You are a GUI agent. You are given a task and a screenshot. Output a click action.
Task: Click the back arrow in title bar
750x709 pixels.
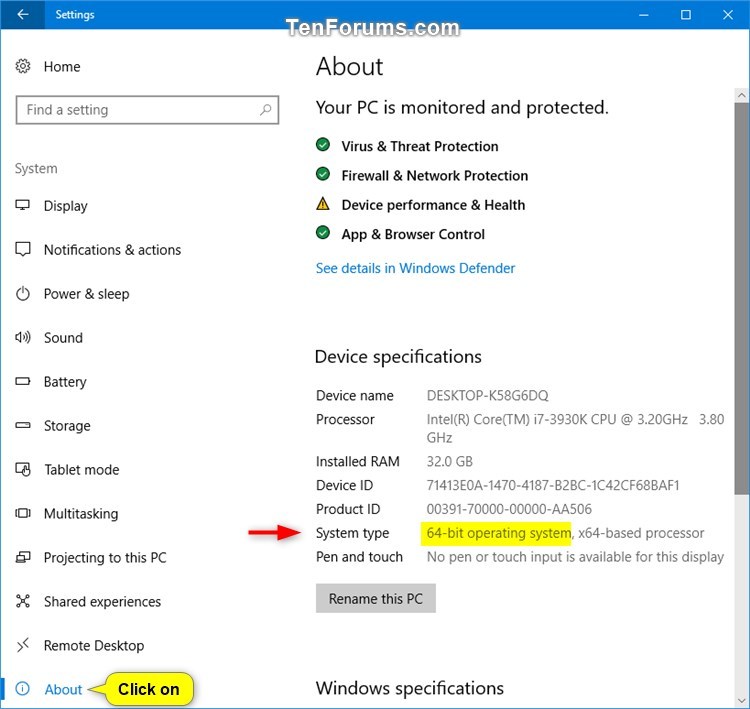(x=22, y=14)
